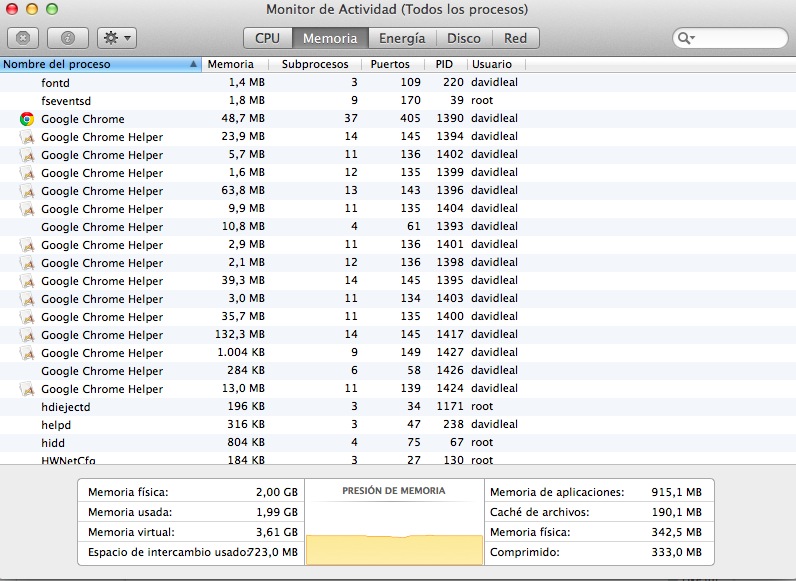Click icon of Chrome Helper PID 1417

pos(27,335)
